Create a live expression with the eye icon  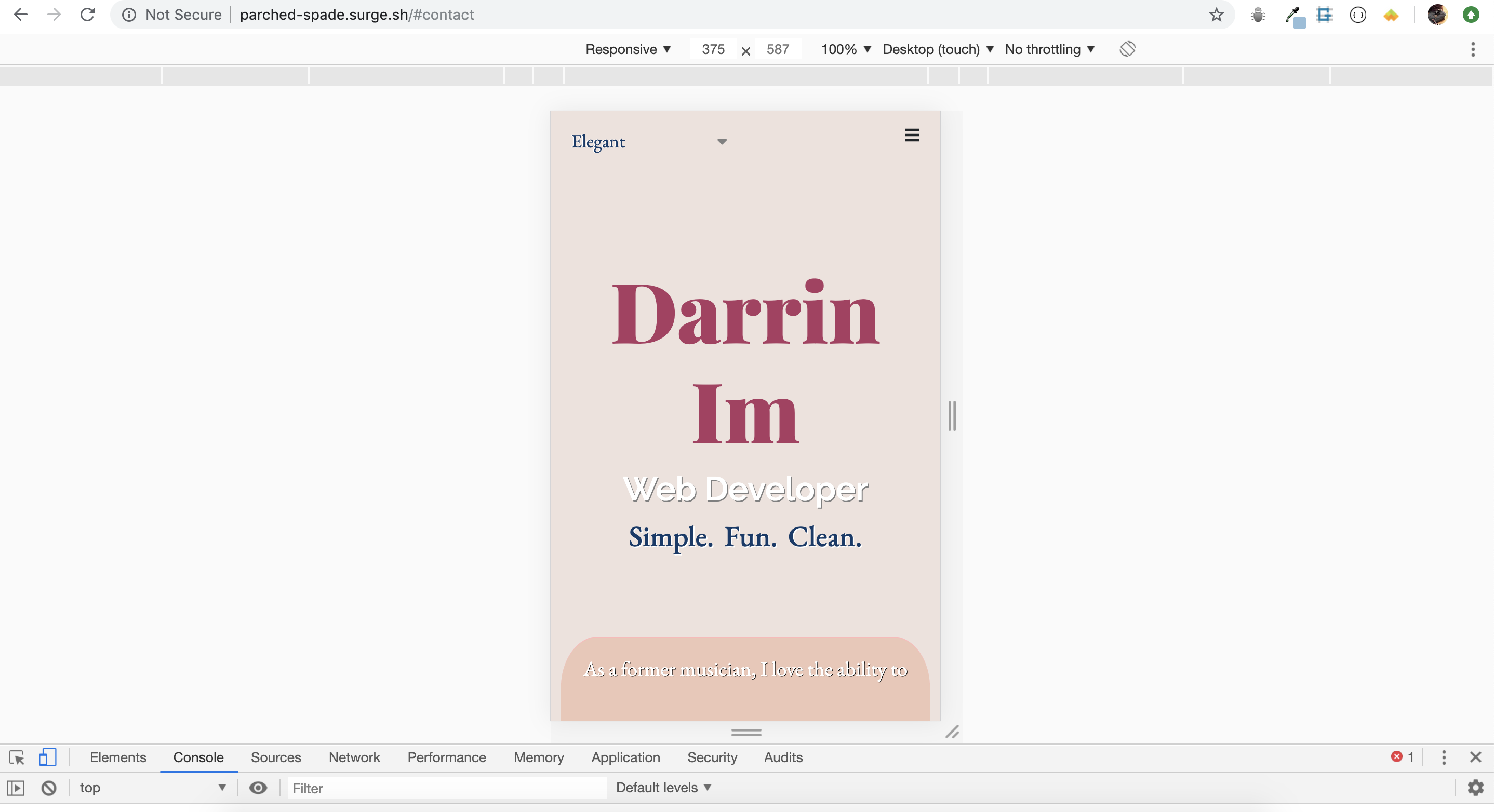point(258,788)
